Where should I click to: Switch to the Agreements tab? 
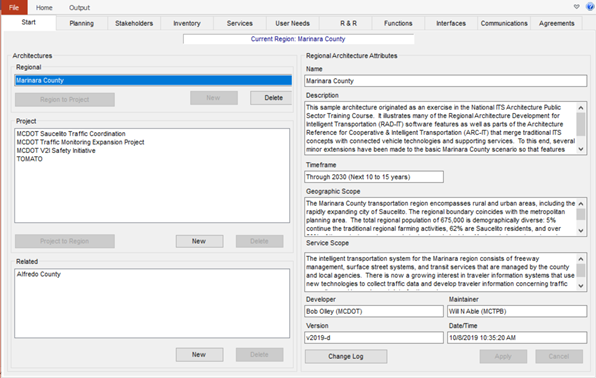pos(556,23)
